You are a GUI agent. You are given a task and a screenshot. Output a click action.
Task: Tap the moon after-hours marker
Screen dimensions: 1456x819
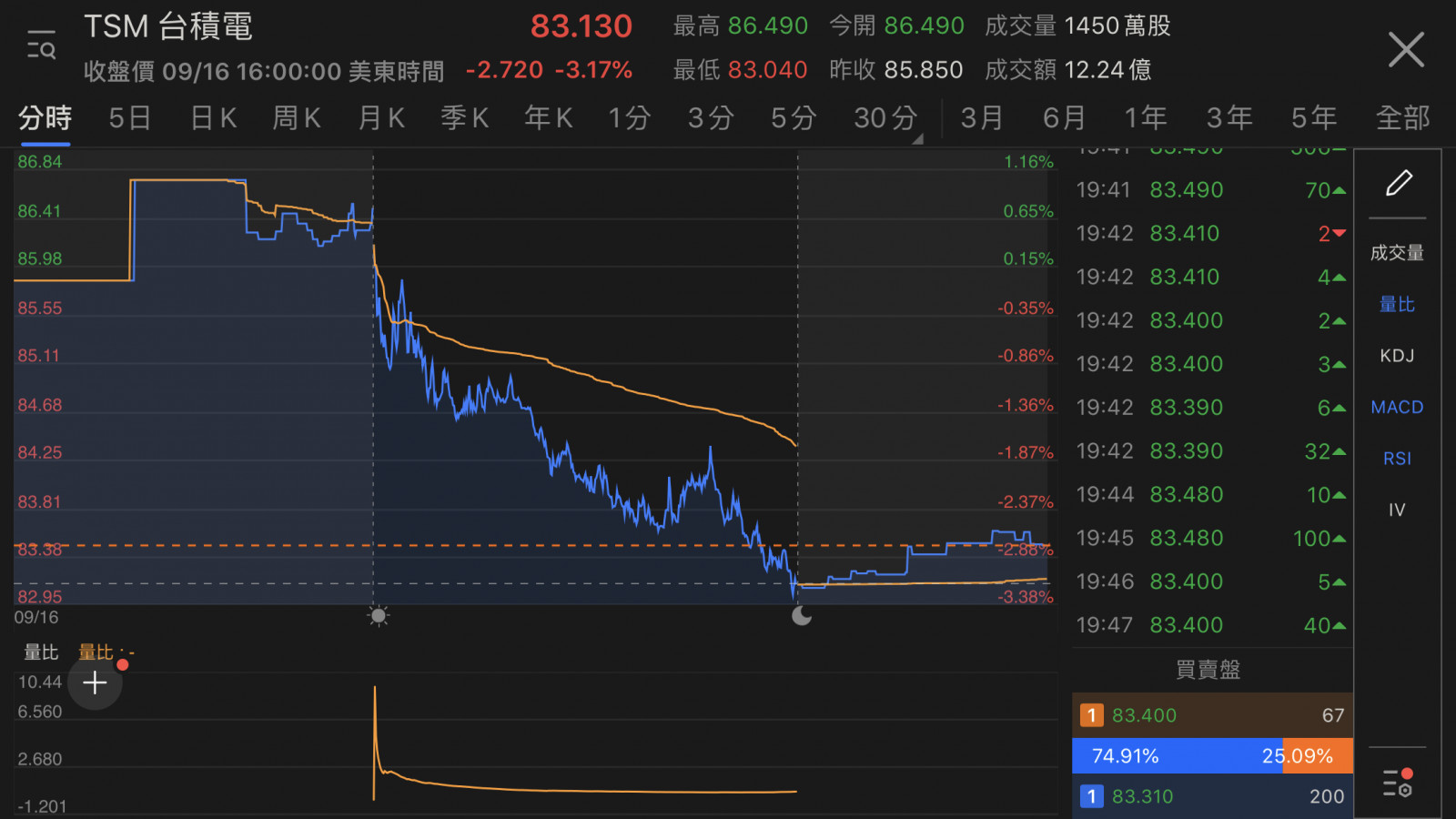click(x=801, y=616)
